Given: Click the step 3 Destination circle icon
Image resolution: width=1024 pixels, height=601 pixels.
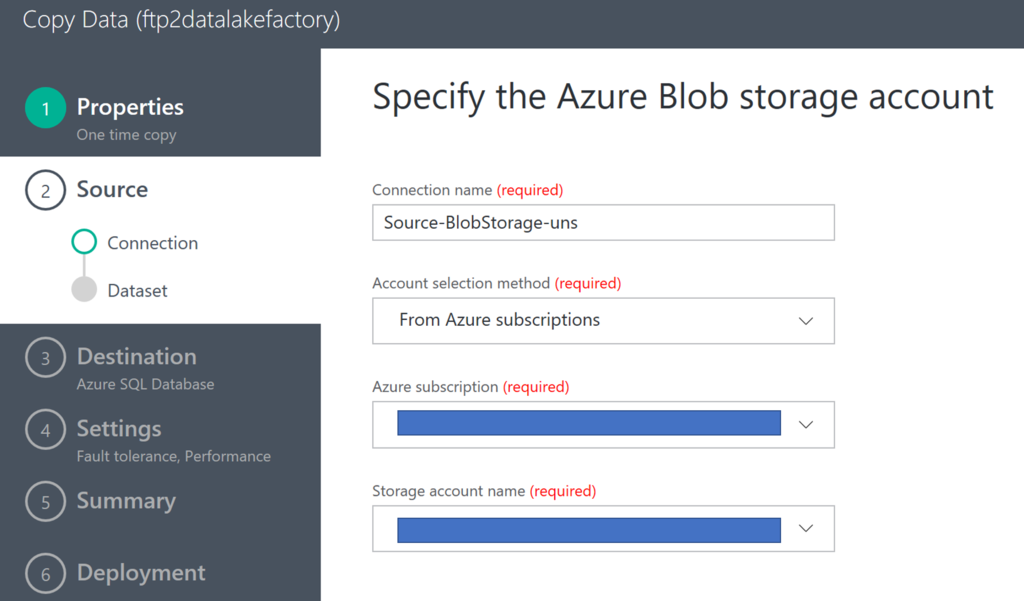Looking at the screenshot, I should point(45,358).
